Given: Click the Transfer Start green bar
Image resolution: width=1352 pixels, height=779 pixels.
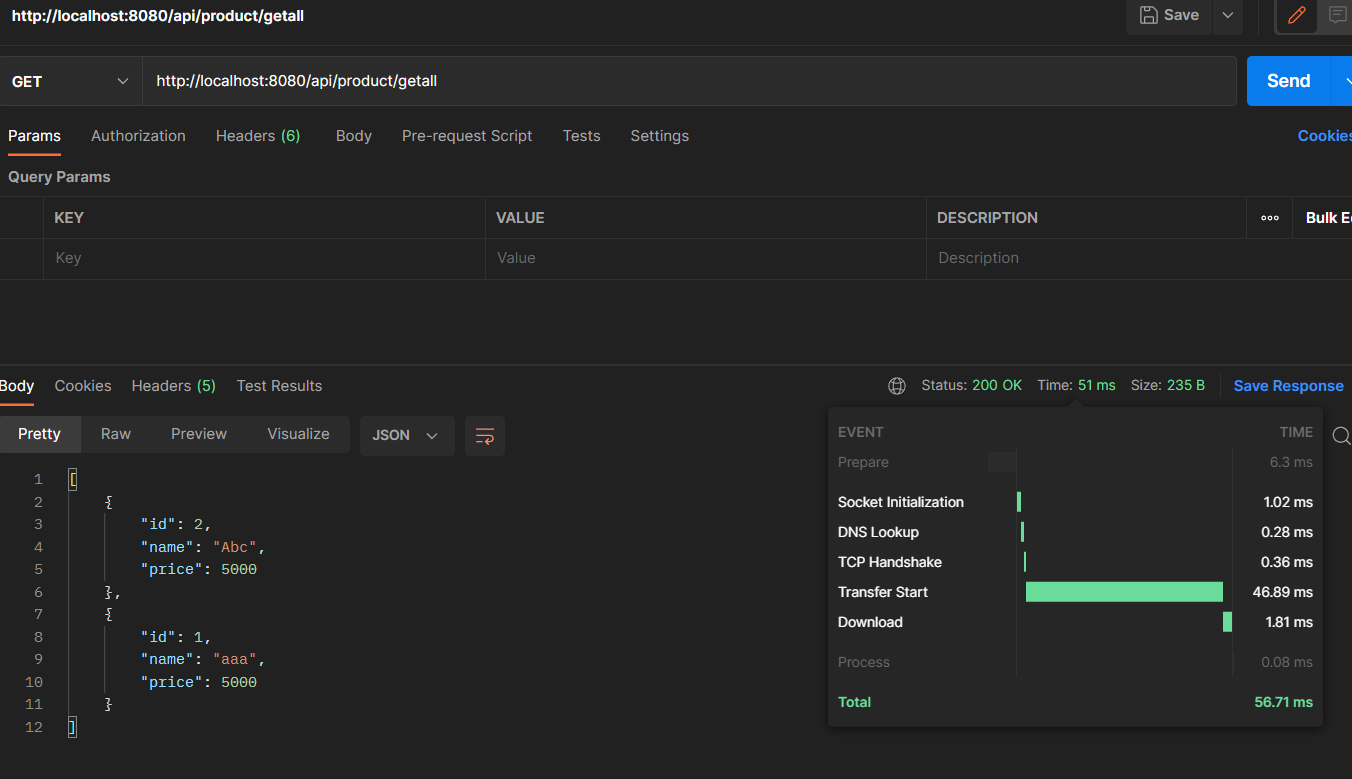Looking at the screenshot, I should click(1124, 592).
